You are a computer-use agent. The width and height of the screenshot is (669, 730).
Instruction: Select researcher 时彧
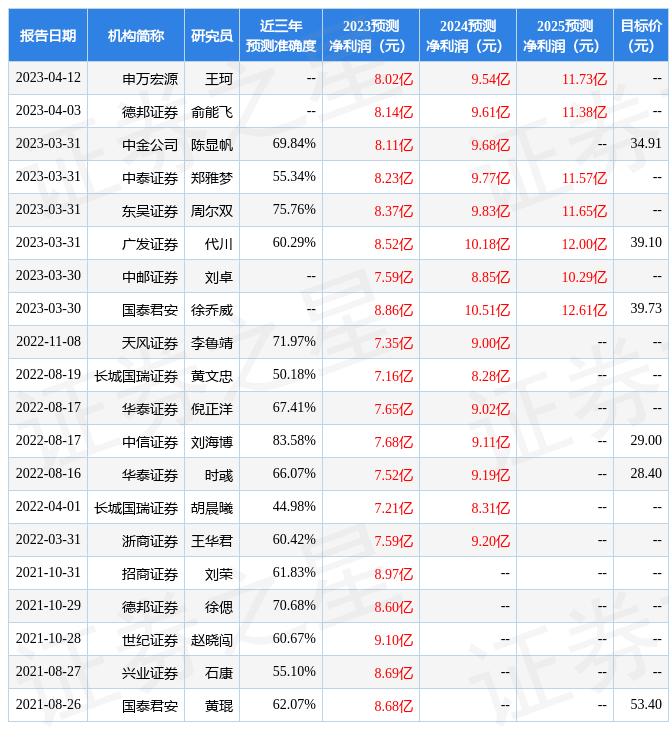(219, 476)
